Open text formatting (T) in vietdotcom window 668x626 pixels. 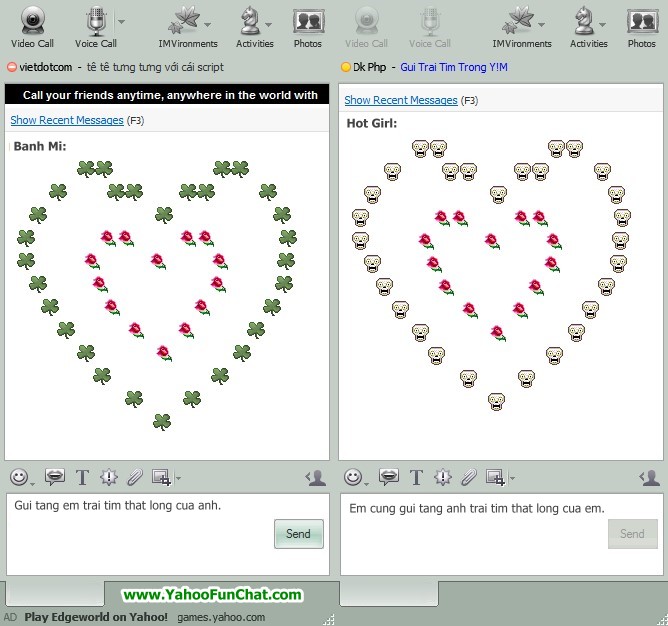click(82, 477)
